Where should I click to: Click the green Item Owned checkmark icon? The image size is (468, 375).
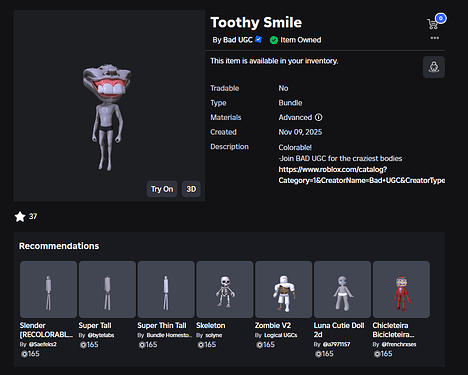click(274, 40)
